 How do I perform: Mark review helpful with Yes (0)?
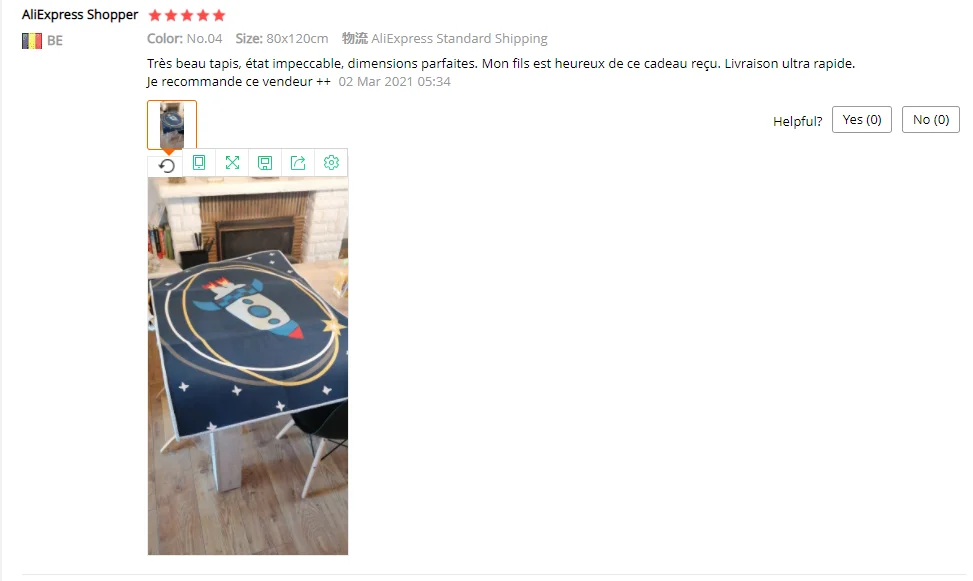pos(862,120)
